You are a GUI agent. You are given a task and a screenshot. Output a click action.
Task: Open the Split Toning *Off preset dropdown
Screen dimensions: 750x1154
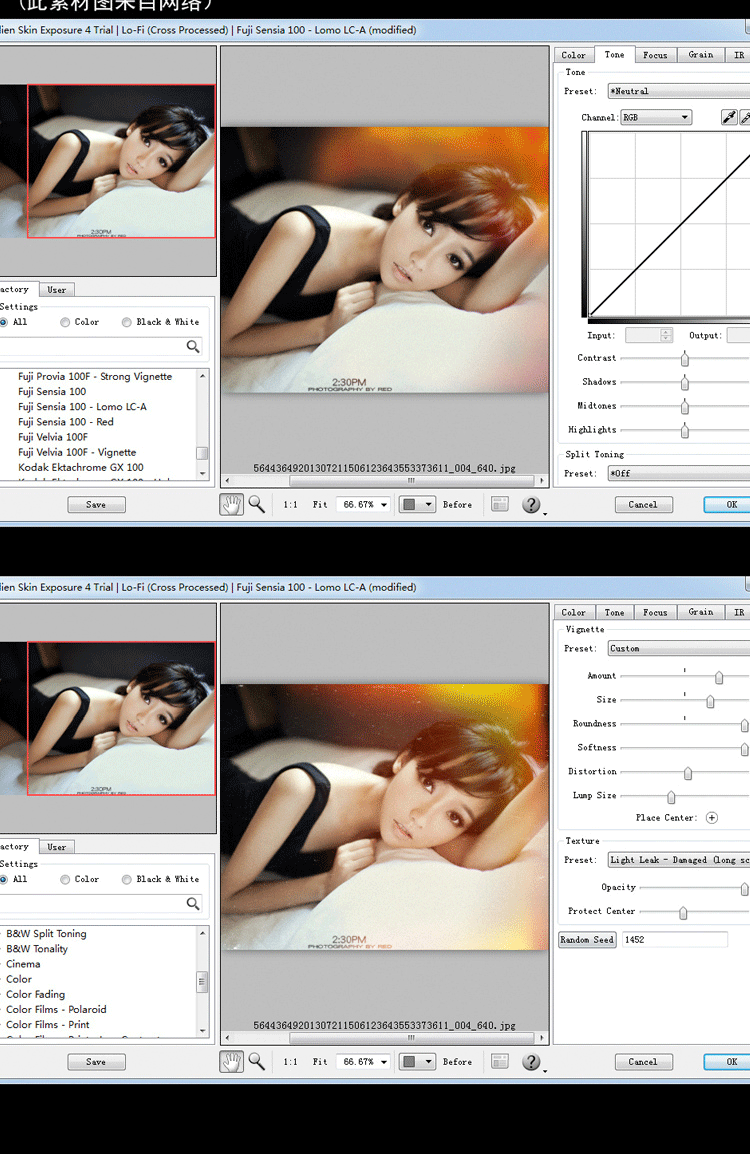679,473
